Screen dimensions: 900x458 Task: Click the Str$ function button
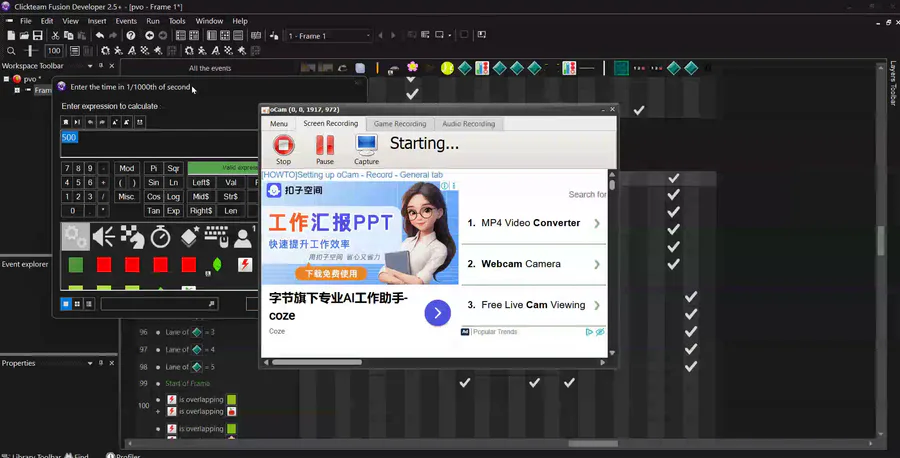(x=231, y=196)
